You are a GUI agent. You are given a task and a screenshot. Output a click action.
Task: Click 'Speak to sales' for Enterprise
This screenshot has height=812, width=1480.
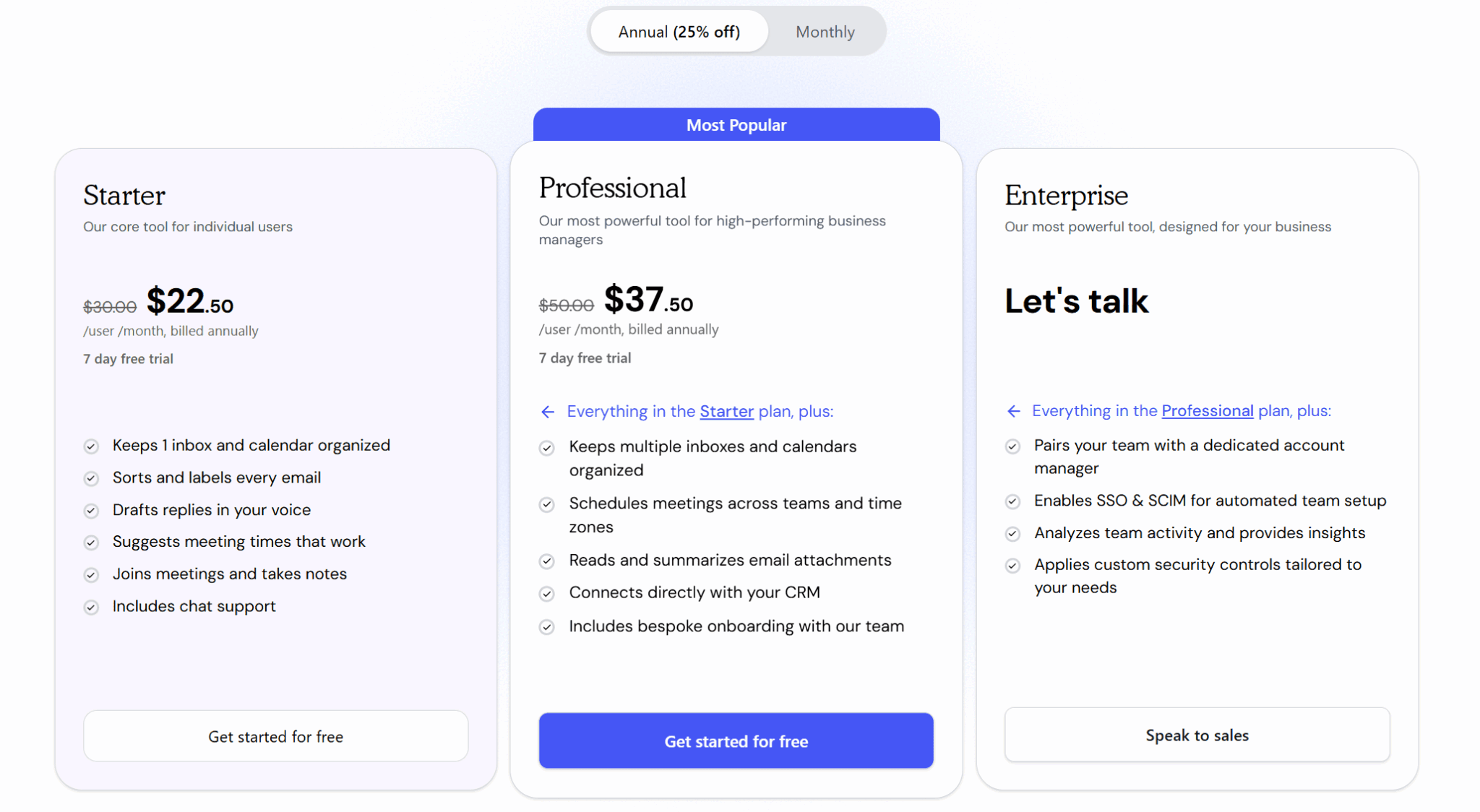(1197, 735)
